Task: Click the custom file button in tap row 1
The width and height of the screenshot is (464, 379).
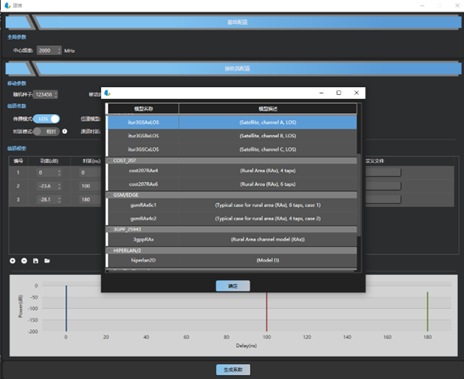Action: (x=384, y=173)
